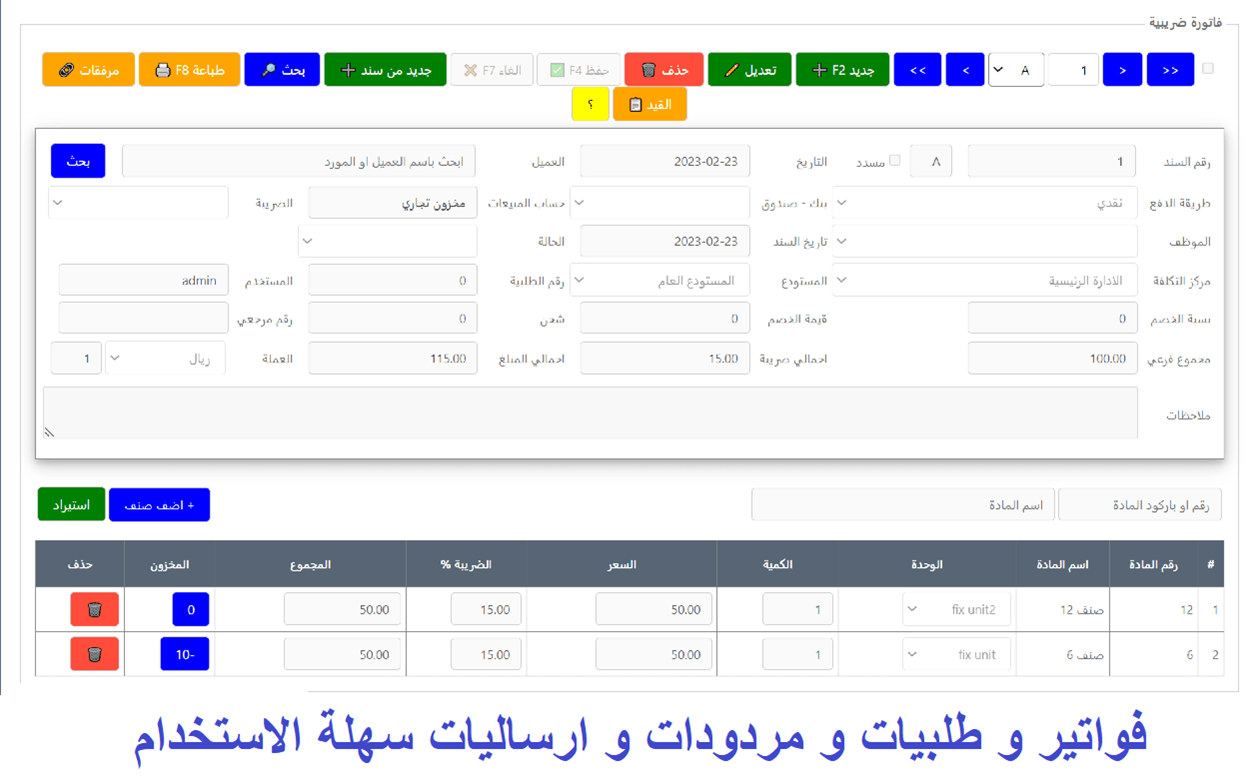Click the ملاحظات notes text area
The height and width of the screenshot is (780, 1250).
590,412
